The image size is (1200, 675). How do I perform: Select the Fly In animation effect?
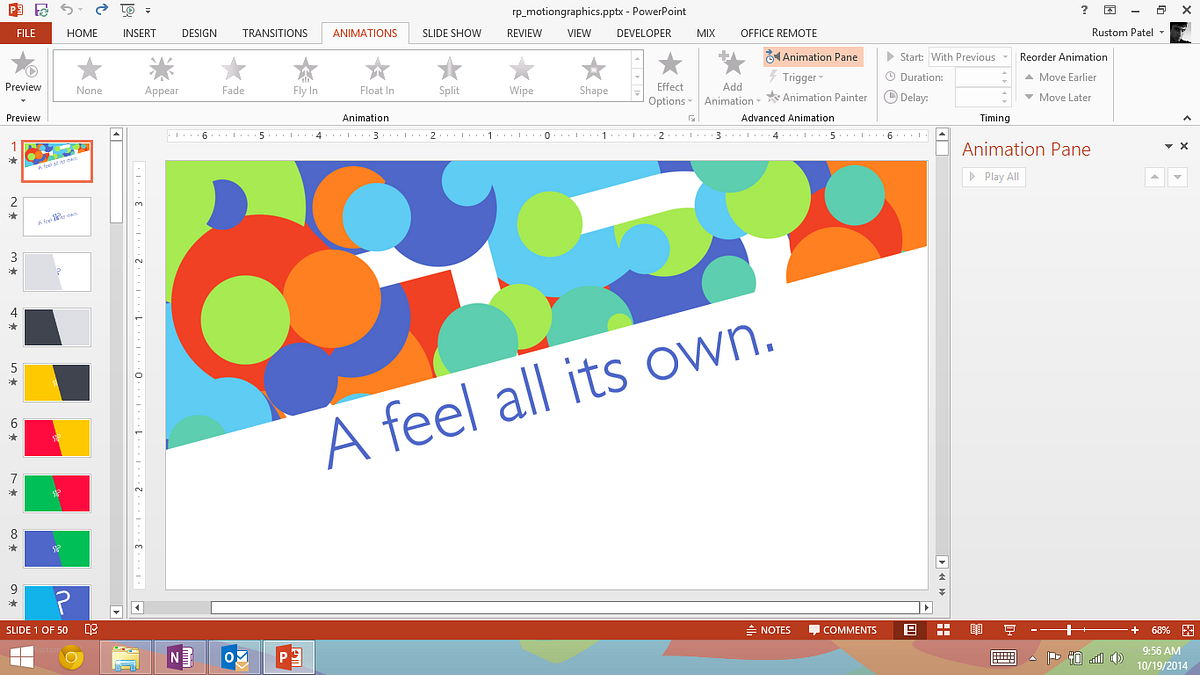[x=304, y=75]
